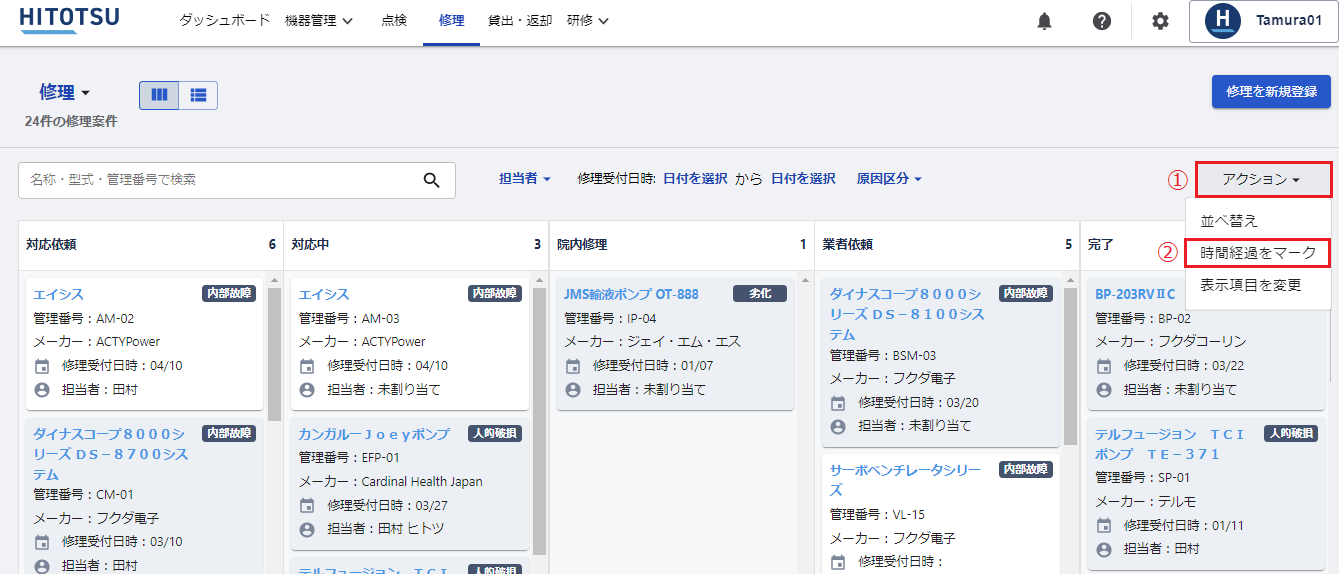Click 内部故障 badge on AM-02 card
Viewport: 1339px width, 574px height.
229,294
